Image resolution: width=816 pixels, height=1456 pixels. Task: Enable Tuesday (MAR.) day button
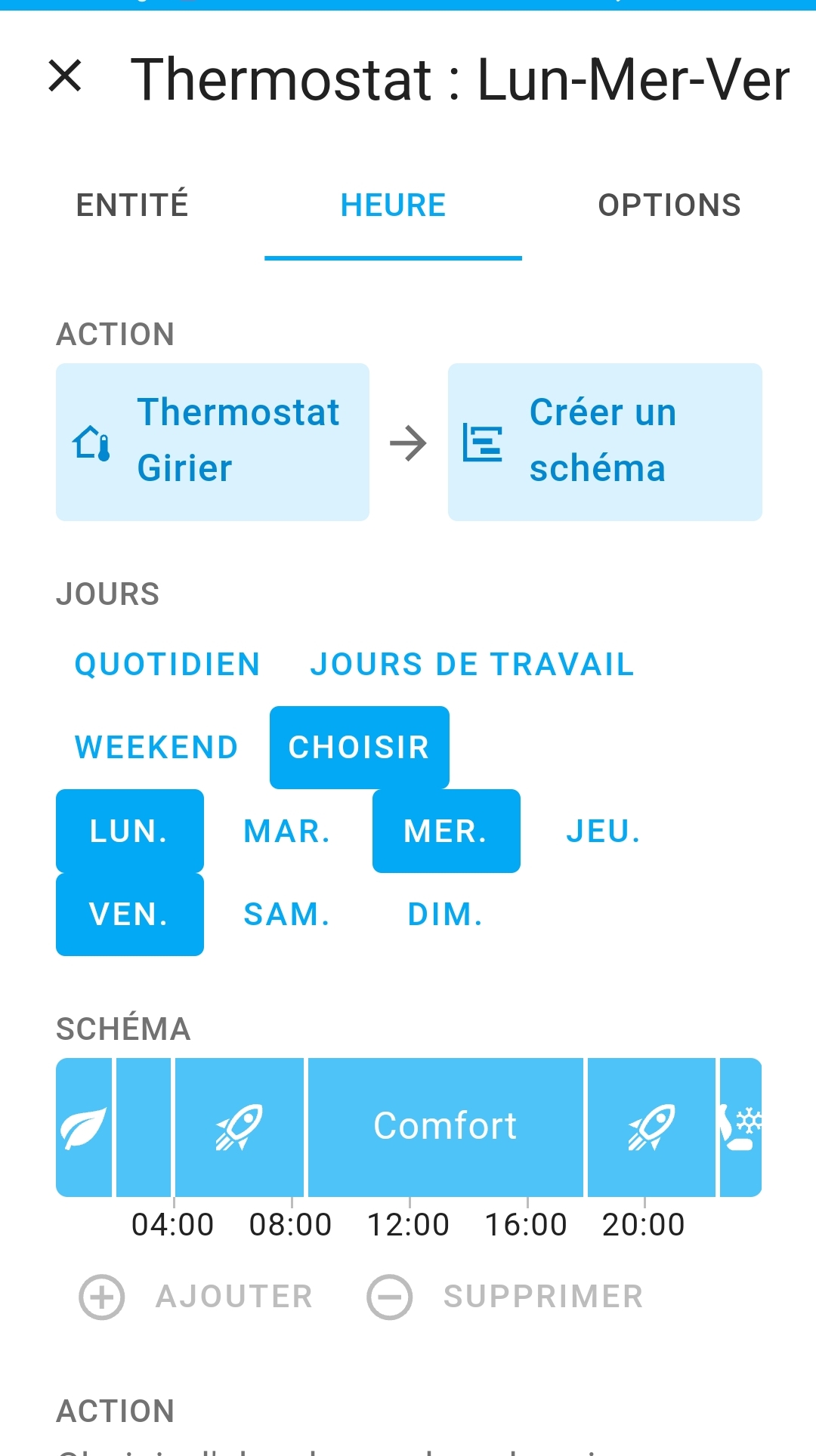[x=287, y=831]
